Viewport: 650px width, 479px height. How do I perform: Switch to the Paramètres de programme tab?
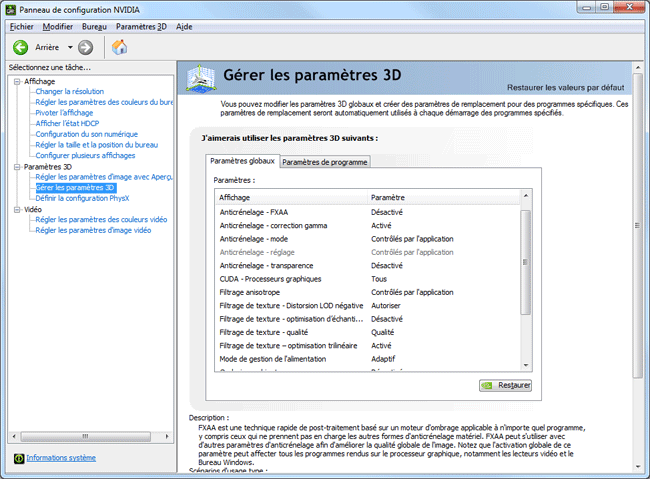[x=325, y=162]
